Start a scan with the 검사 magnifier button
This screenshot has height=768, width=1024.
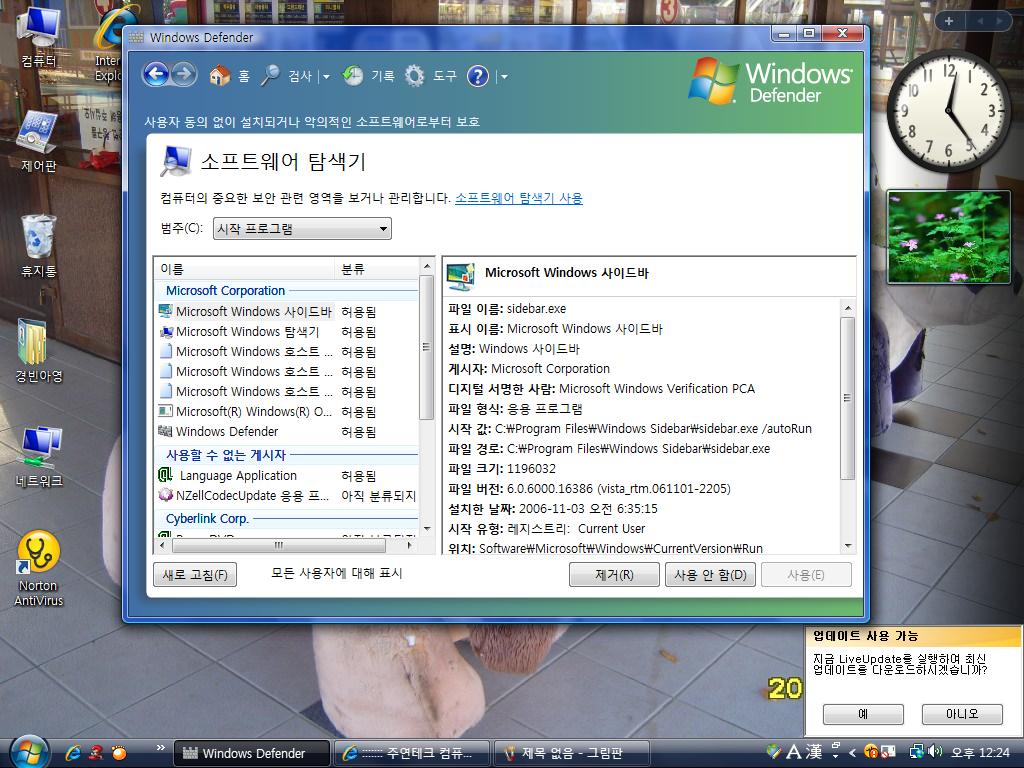(x=287, y=76)
